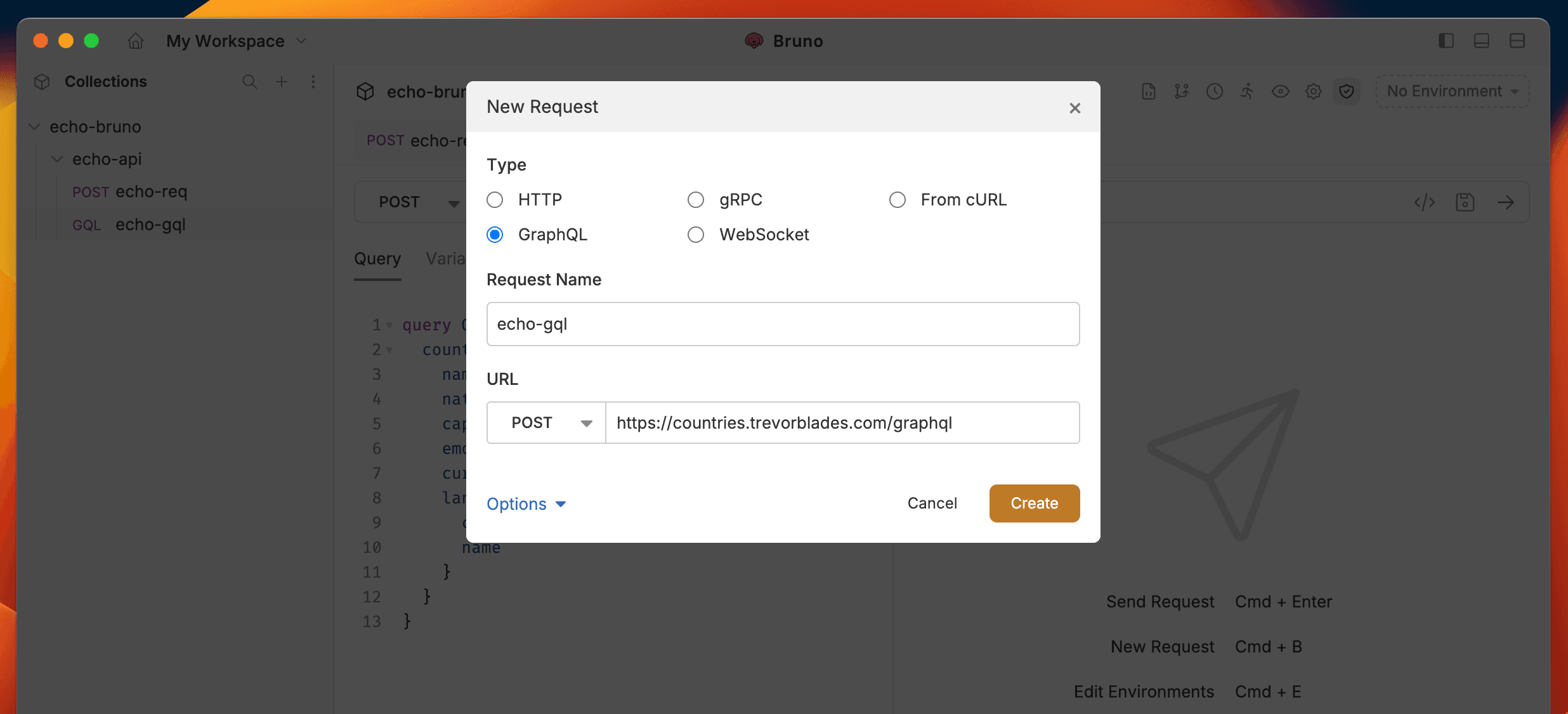Select From cURL request type
Image resolution: width=1568 pixels, height=714 pixels.
point(898,199)
